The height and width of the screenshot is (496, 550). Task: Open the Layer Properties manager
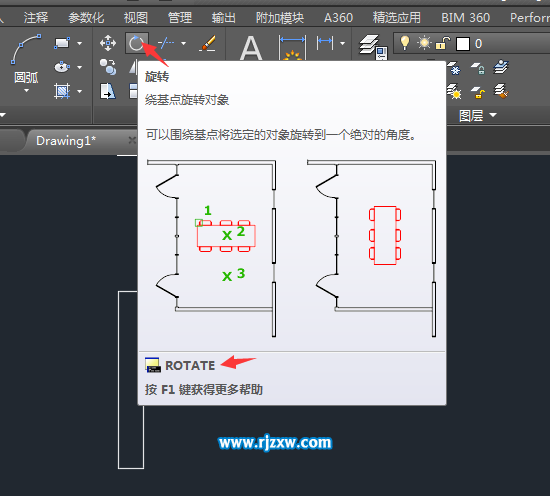point(372,47)
